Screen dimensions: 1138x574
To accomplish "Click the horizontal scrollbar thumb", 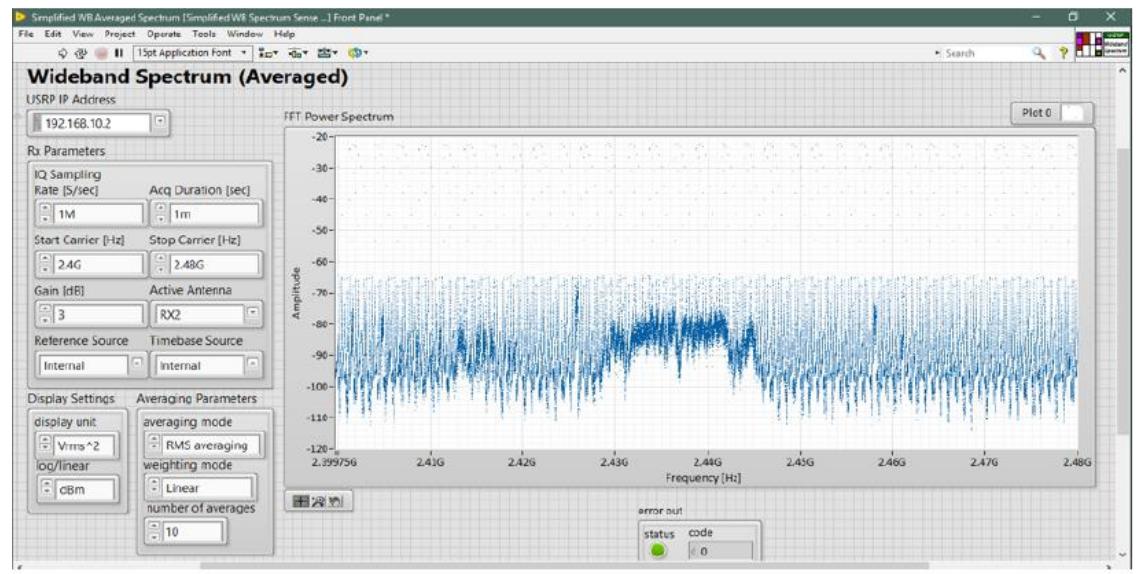I will tap(564, 566).
